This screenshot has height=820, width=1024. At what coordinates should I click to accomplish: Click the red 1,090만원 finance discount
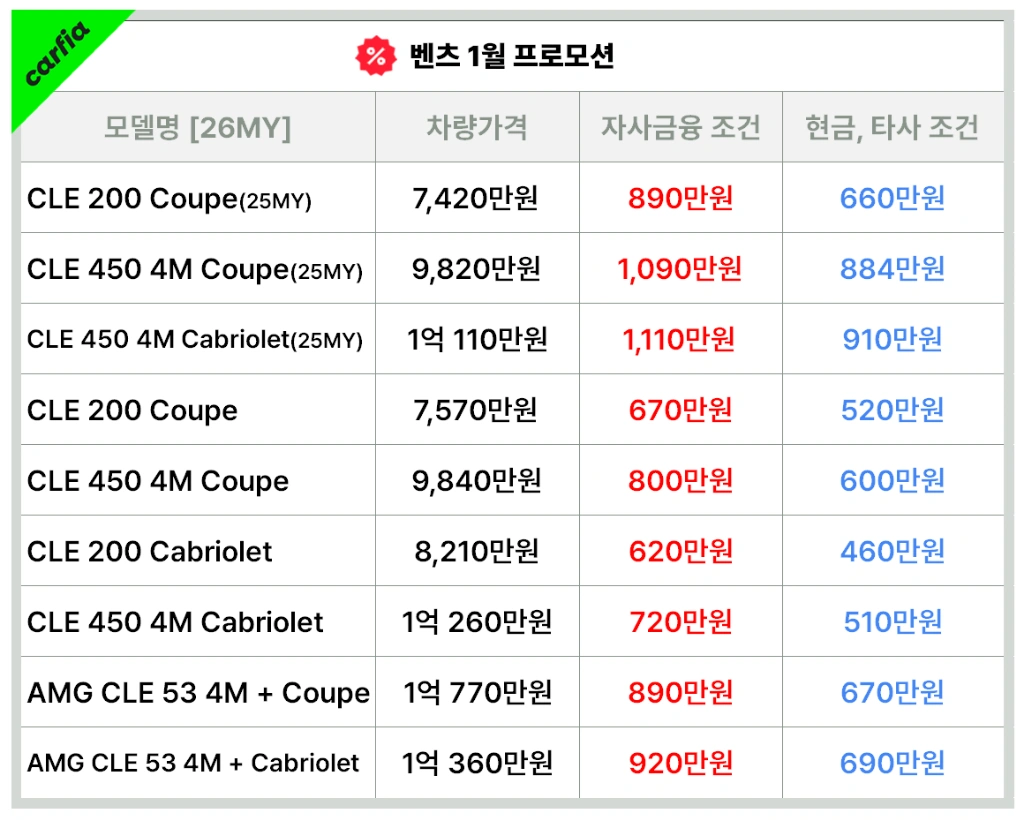point(680,269)
